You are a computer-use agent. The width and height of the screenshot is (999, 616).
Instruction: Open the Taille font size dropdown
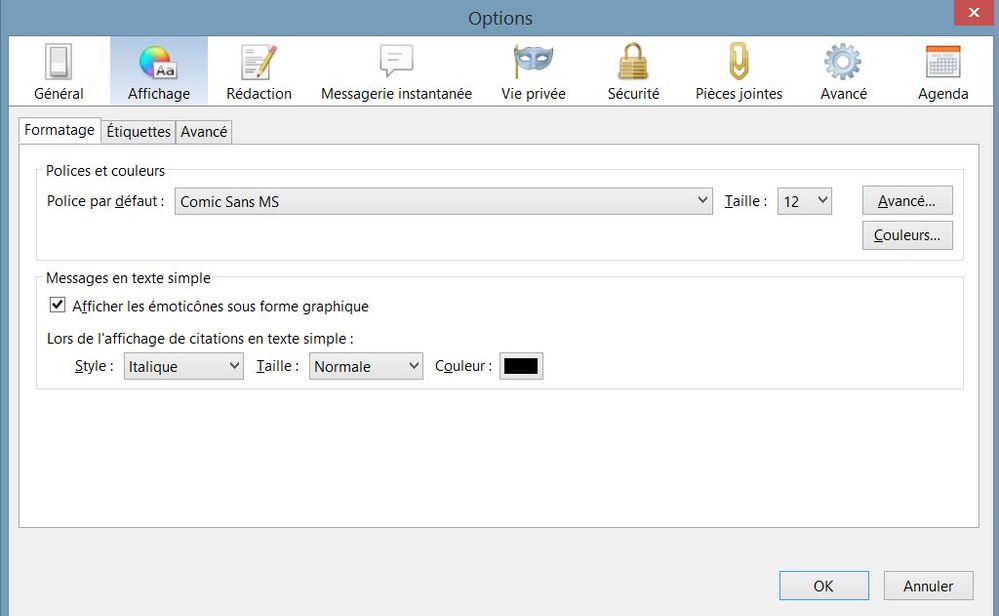(804, 201)
